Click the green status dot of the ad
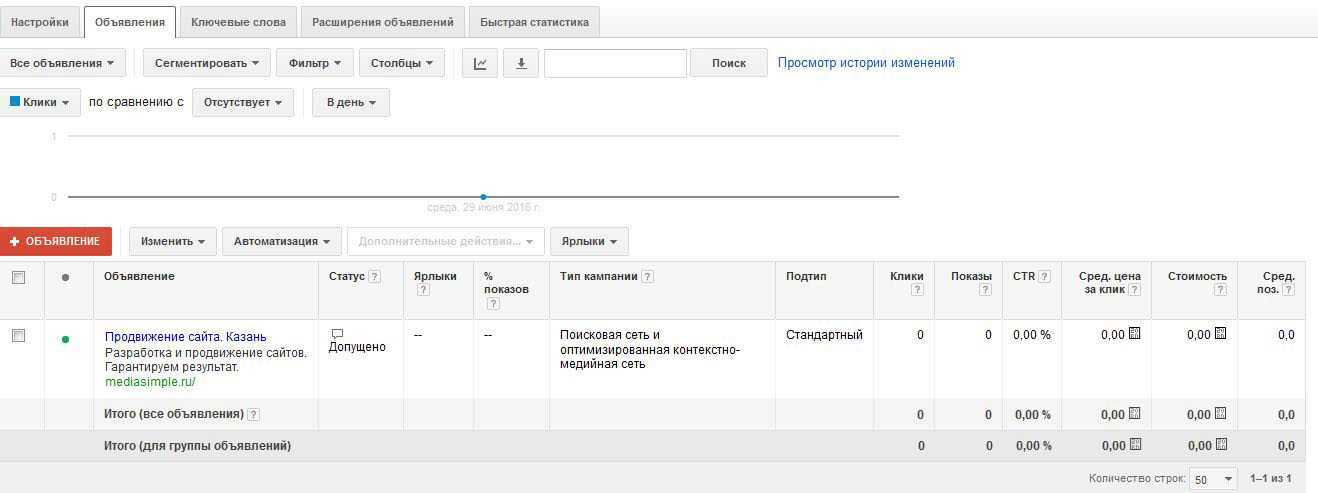The height and width of the screenshot is (493, 1318). [66, 339]
